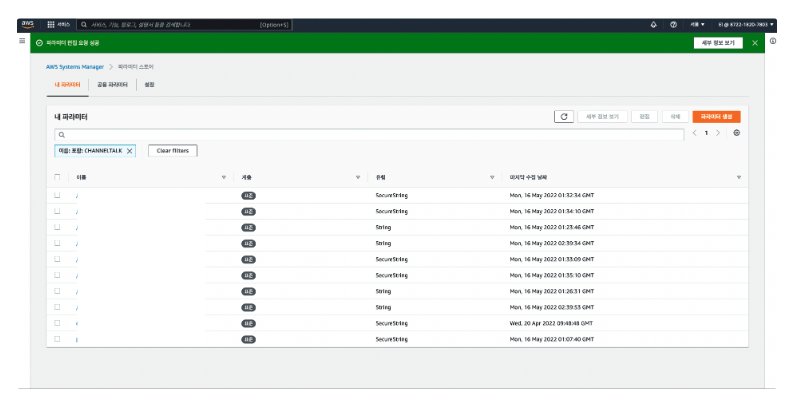Viewport: 793px width, 400px height.
Task: Switch to the 설정 tab
Action: coord(149,85)
